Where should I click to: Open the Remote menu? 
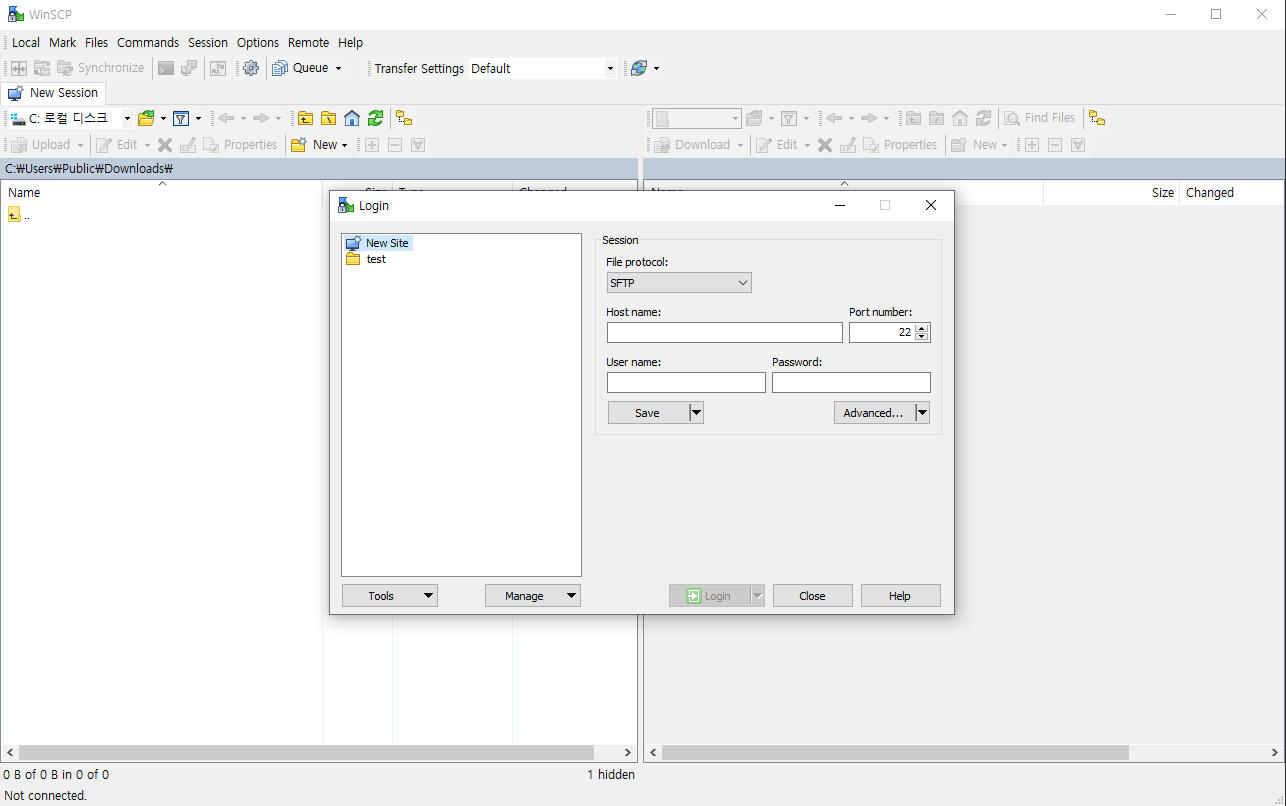(x=308, y=42)
